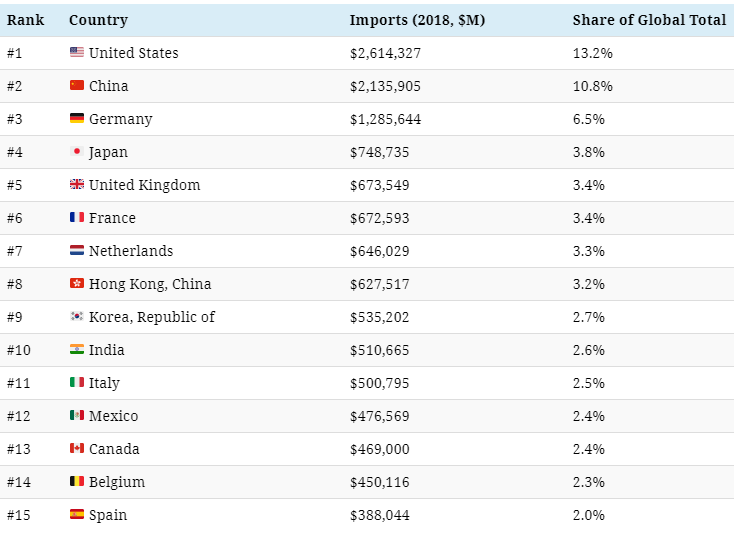Click the Country column header
The width and height of the screenshot is (734, 534).
[x=98, y=20]
